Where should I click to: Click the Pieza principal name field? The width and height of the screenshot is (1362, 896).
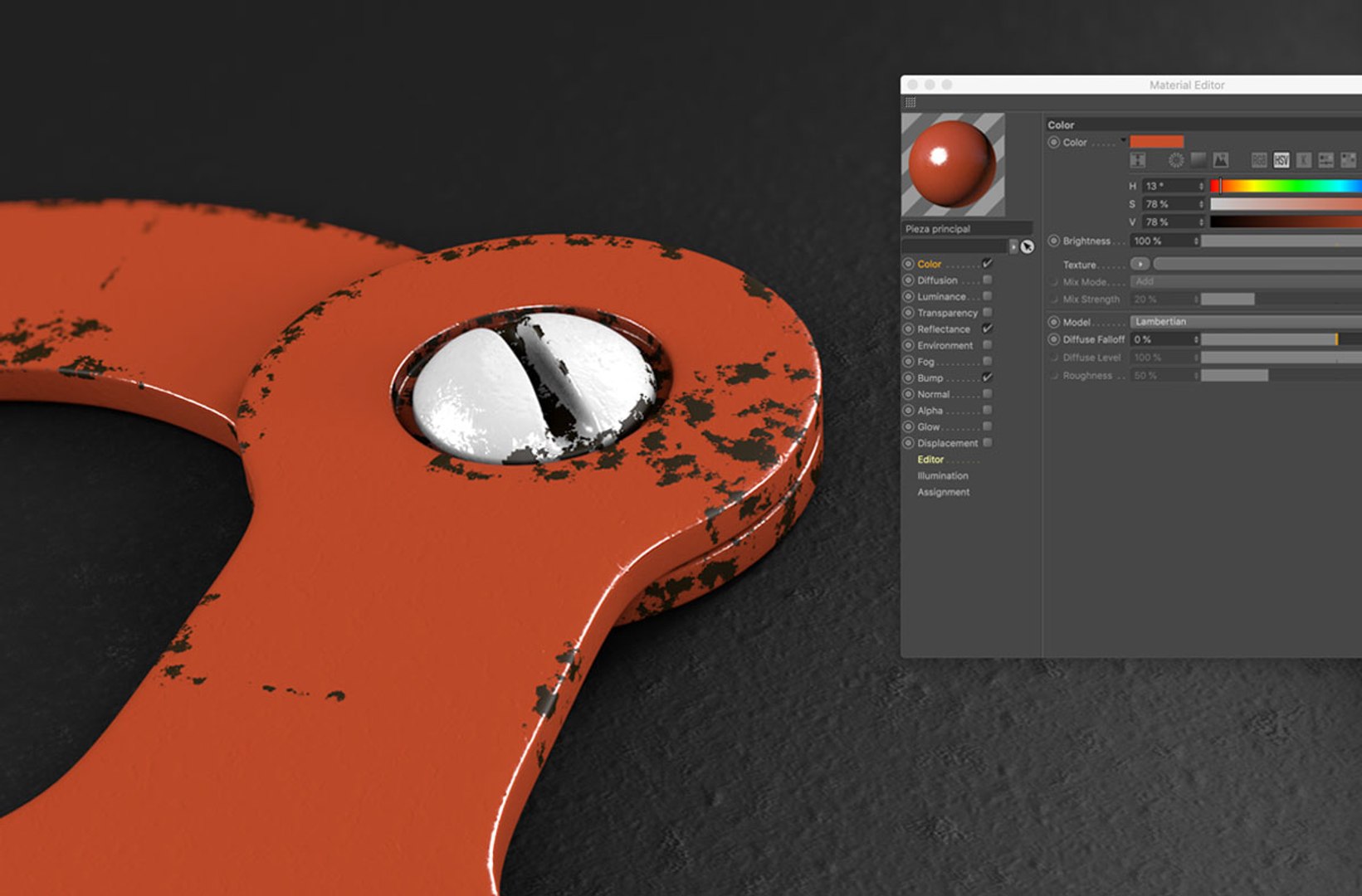tap(967, 229)
